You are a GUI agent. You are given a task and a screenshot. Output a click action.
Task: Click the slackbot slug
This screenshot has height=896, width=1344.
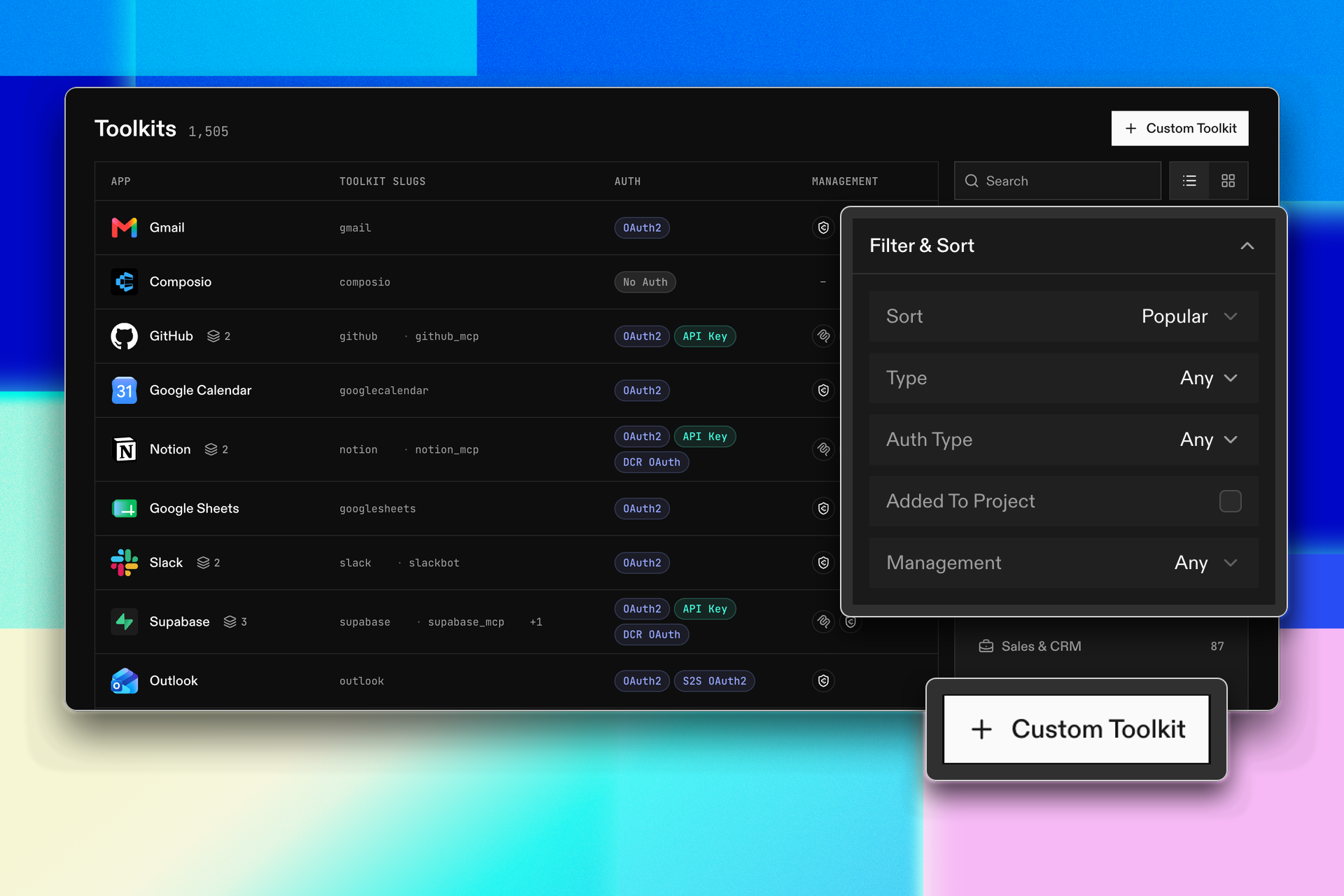[x=434, y=563]
